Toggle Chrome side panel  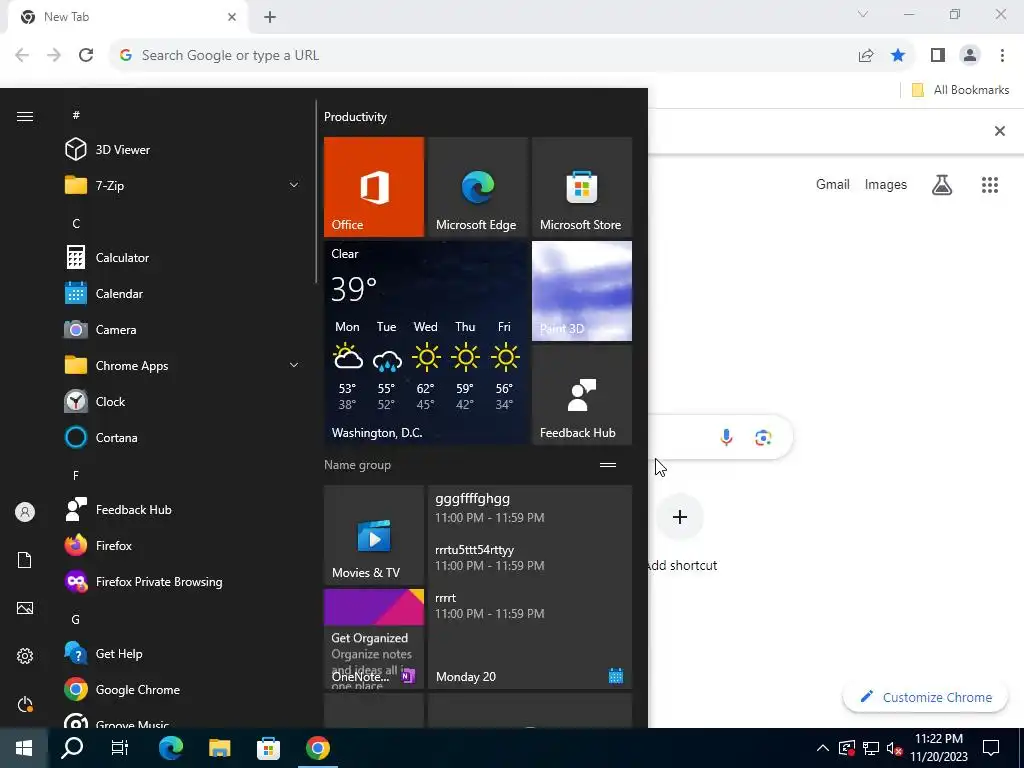tap(938, 56)
